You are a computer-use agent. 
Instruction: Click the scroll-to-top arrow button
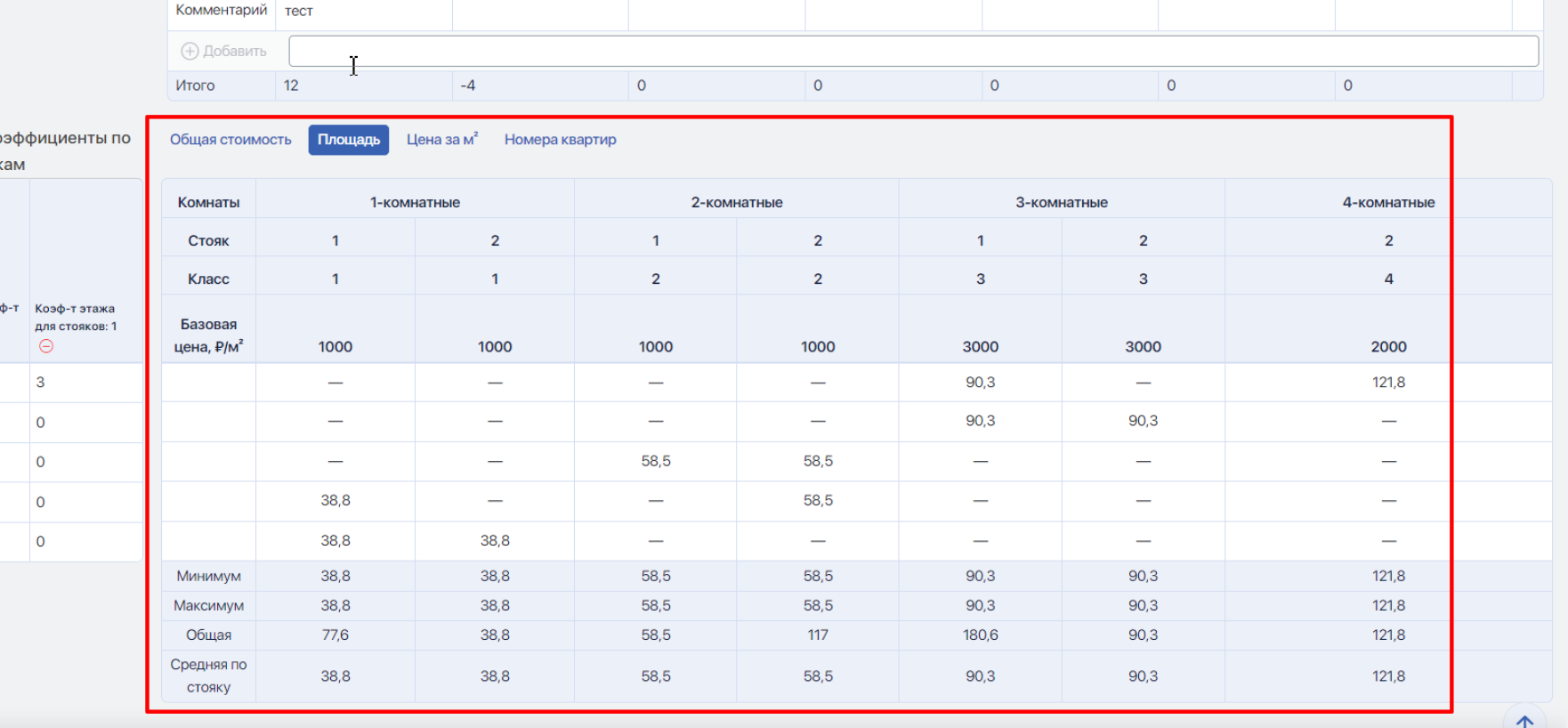1525,720
